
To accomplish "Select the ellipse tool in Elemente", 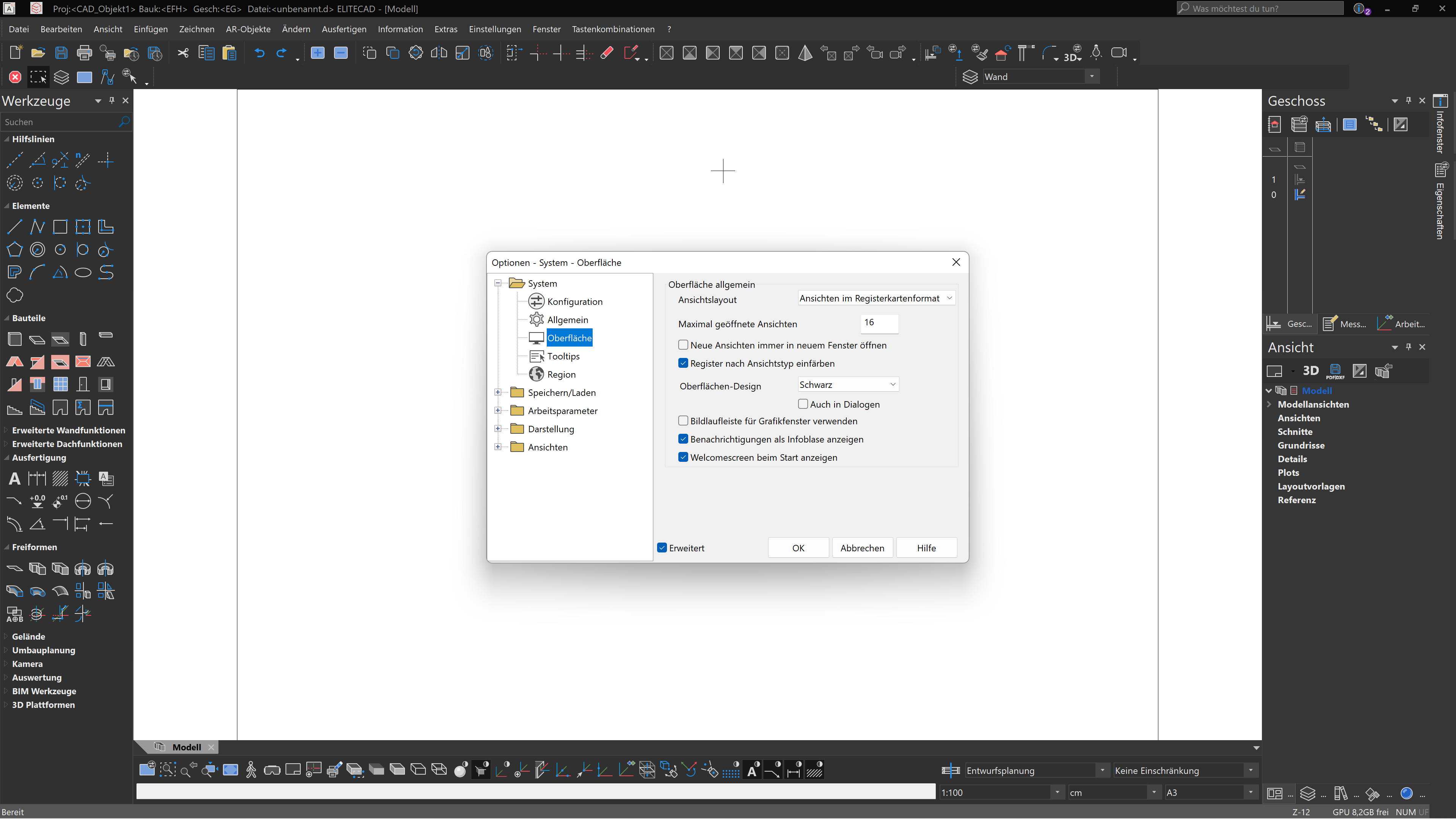I will [x=83, y=273].
